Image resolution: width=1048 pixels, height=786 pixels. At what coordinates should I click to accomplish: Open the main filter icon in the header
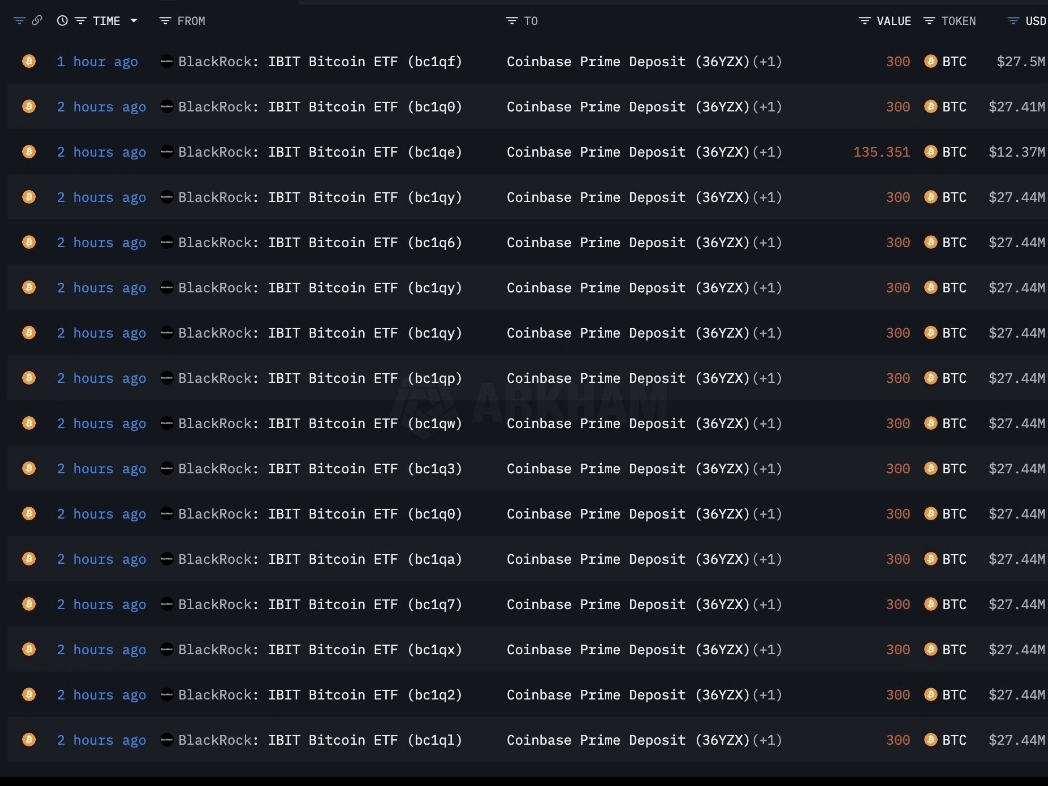point(19,21)
